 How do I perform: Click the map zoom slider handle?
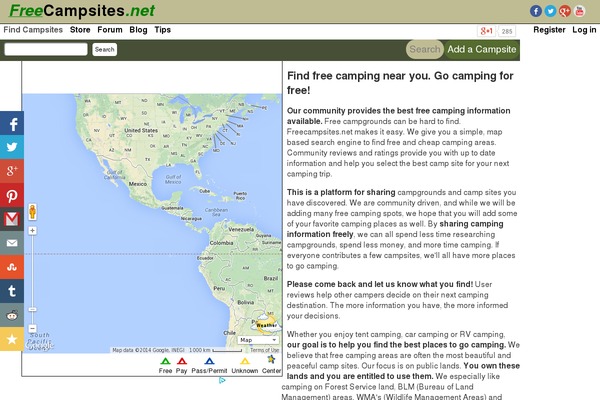(x=33, y=309)
